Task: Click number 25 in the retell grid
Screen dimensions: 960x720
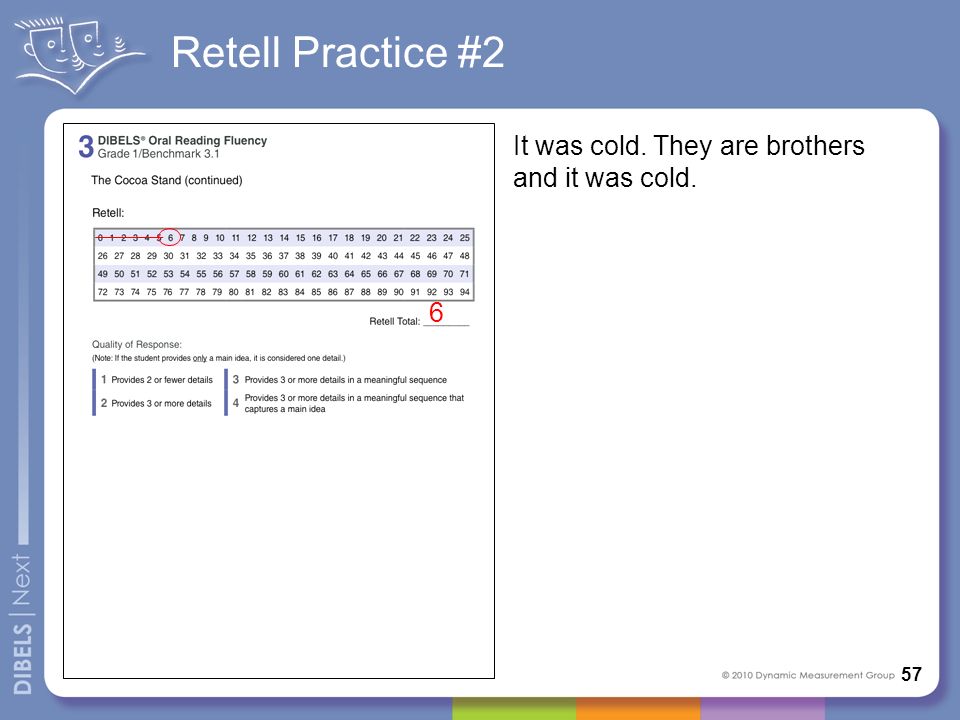Action: [x=465, y=238]
